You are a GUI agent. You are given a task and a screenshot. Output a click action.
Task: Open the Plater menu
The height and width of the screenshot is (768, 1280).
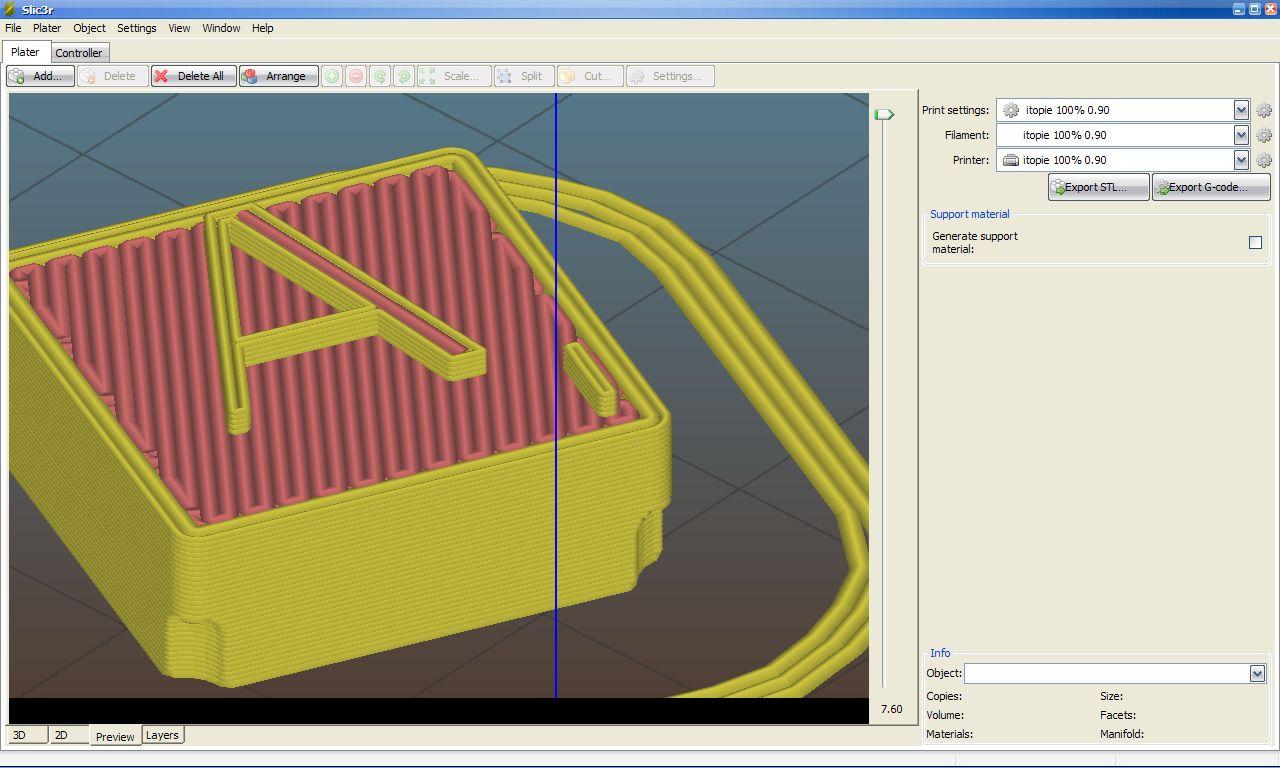coord(47,28)
